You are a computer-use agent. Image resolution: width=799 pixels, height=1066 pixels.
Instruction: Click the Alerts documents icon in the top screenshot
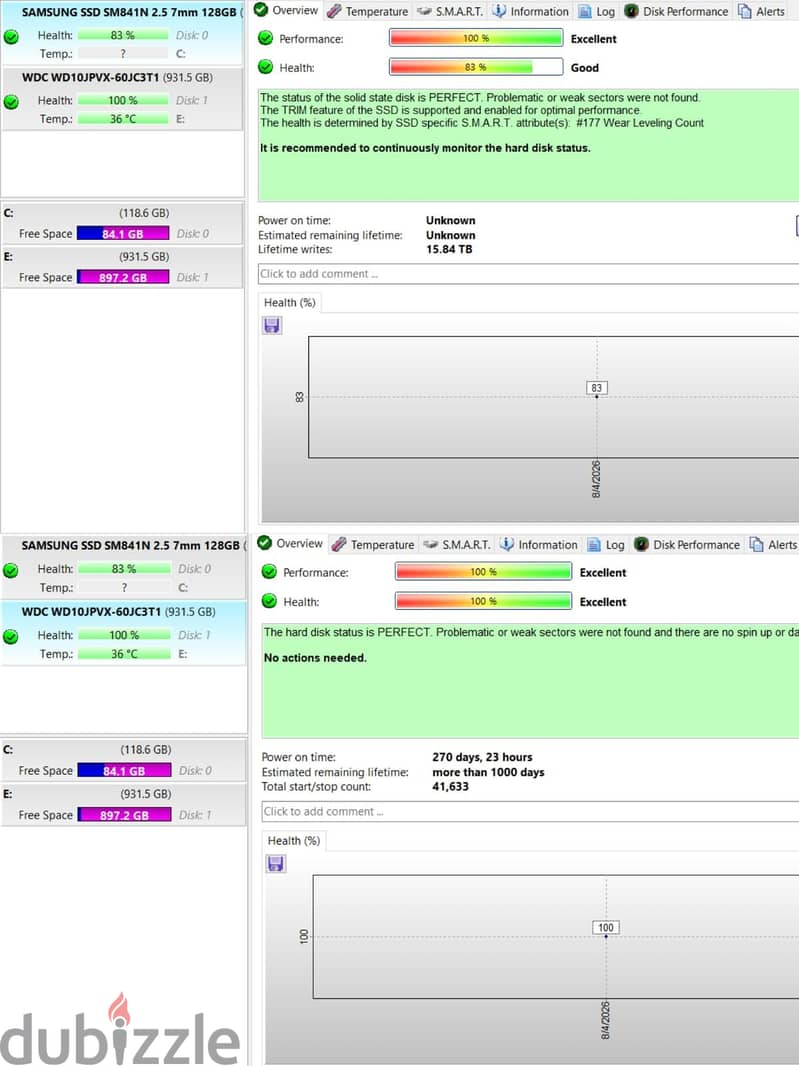(745, 11)
